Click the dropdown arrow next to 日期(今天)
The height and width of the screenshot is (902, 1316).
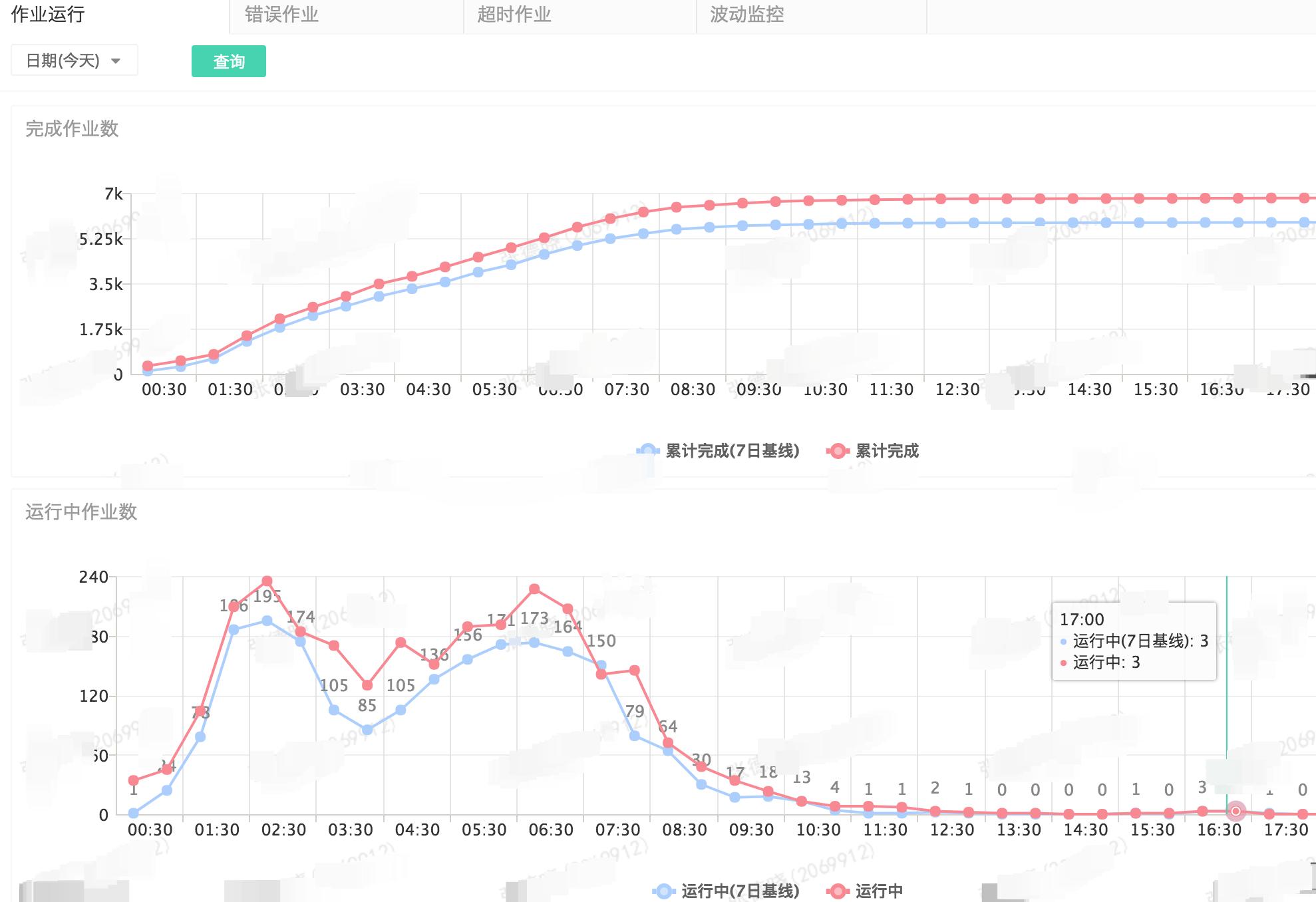[x=117, y=61]
